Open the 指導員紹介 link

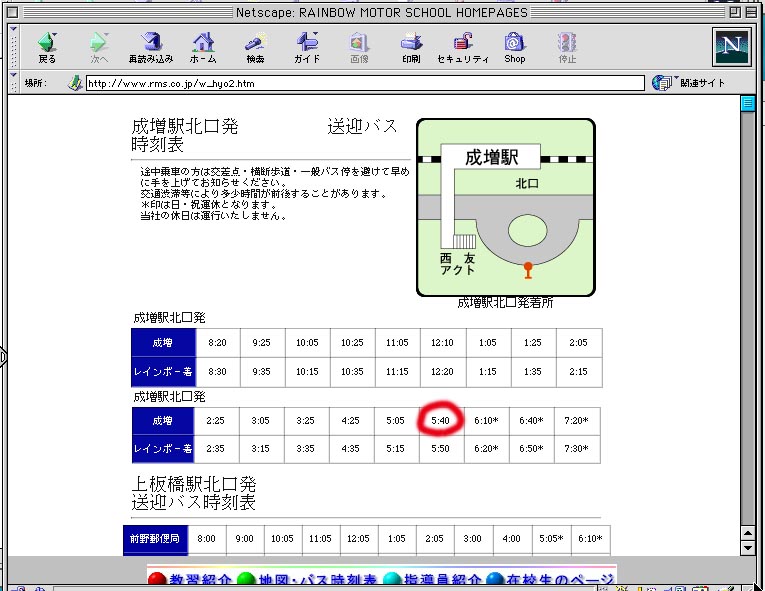433,580
